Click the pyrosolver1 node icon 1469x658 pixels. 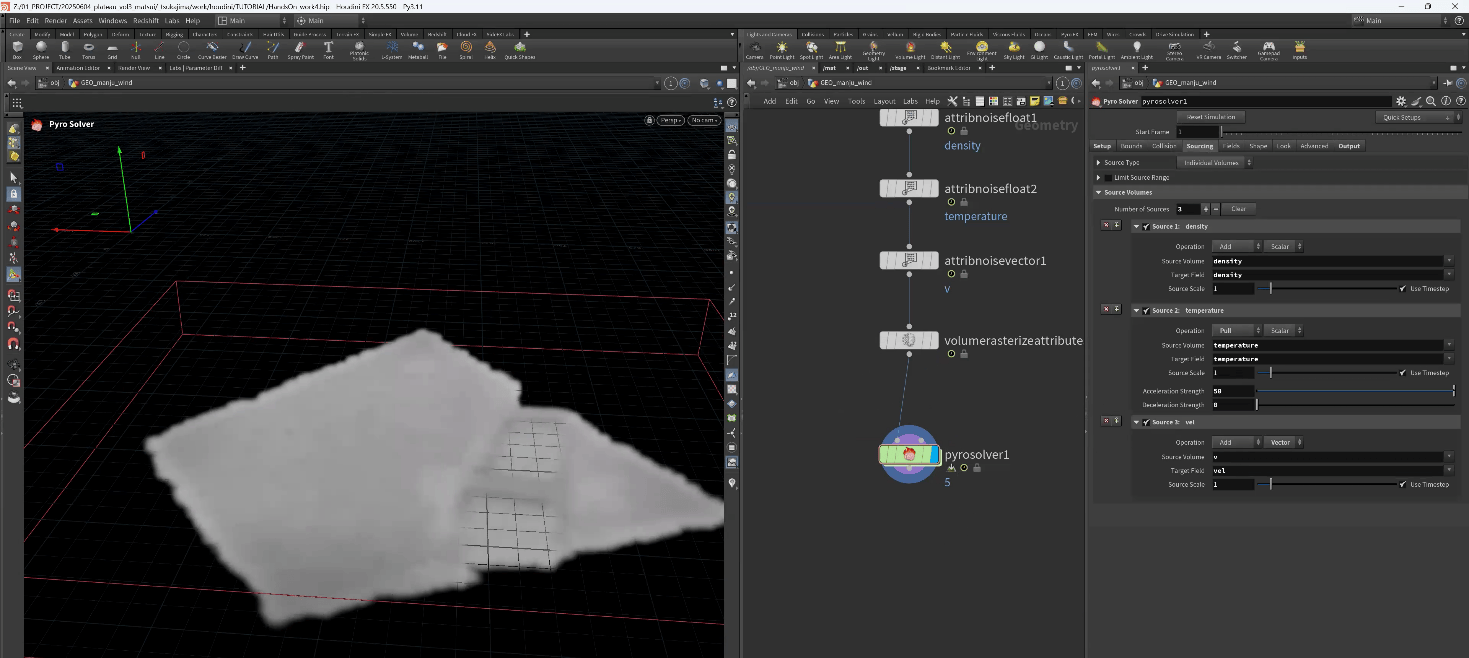click(x=909, y=455)
